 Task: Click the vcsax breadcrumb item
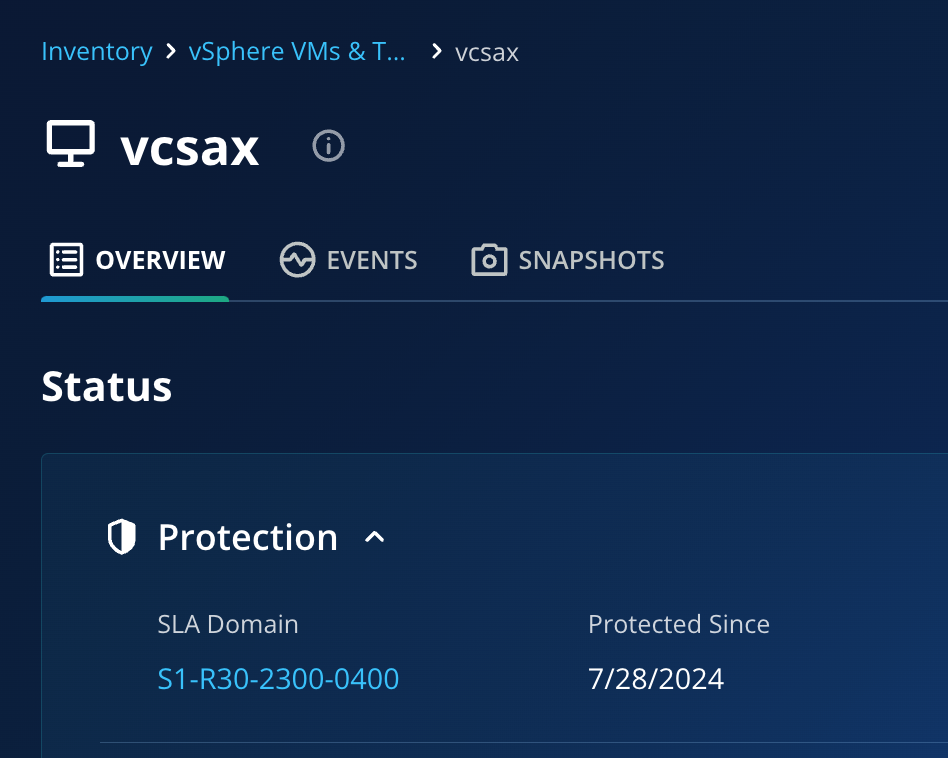pos(487,52)
